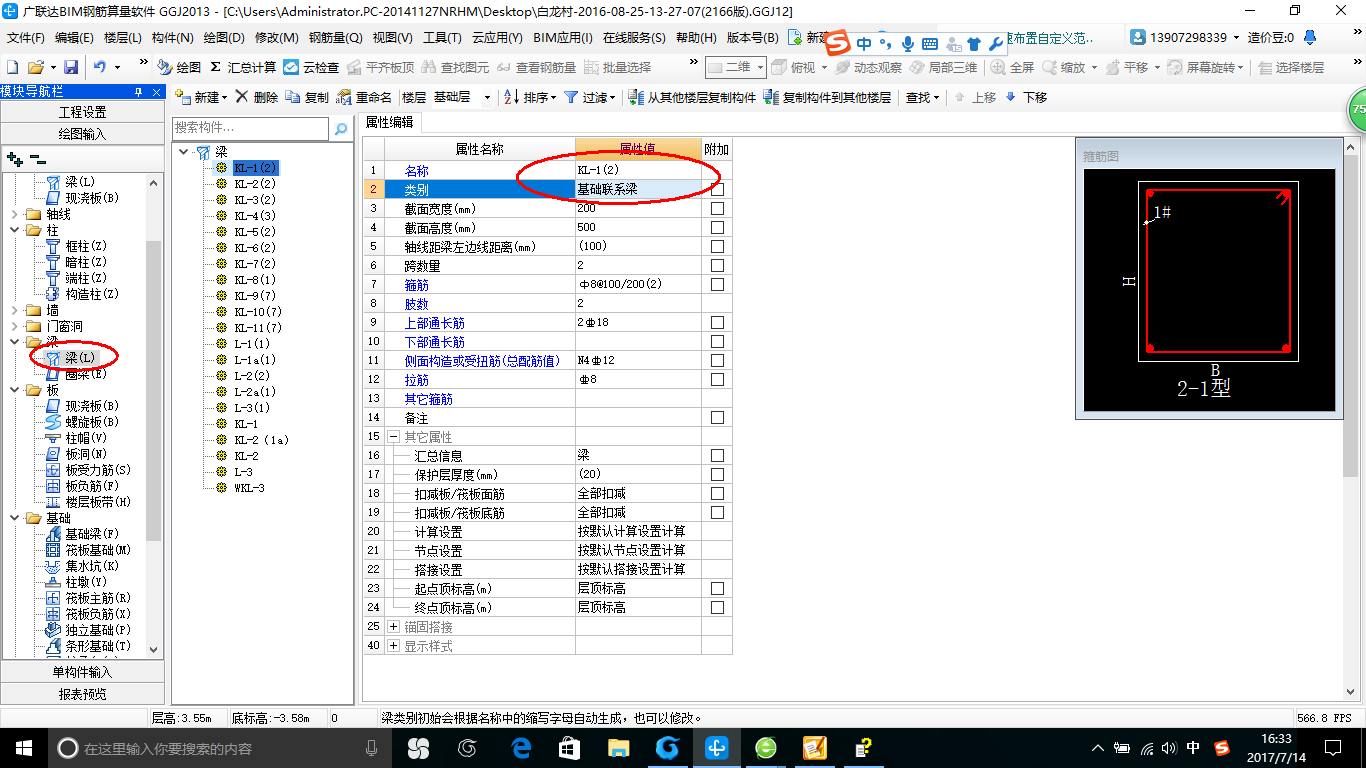This screenshot has width=1366, height=768.
Task: Toggle 附加 checkbox for 截面宽度 row
Action: point(717,208)
